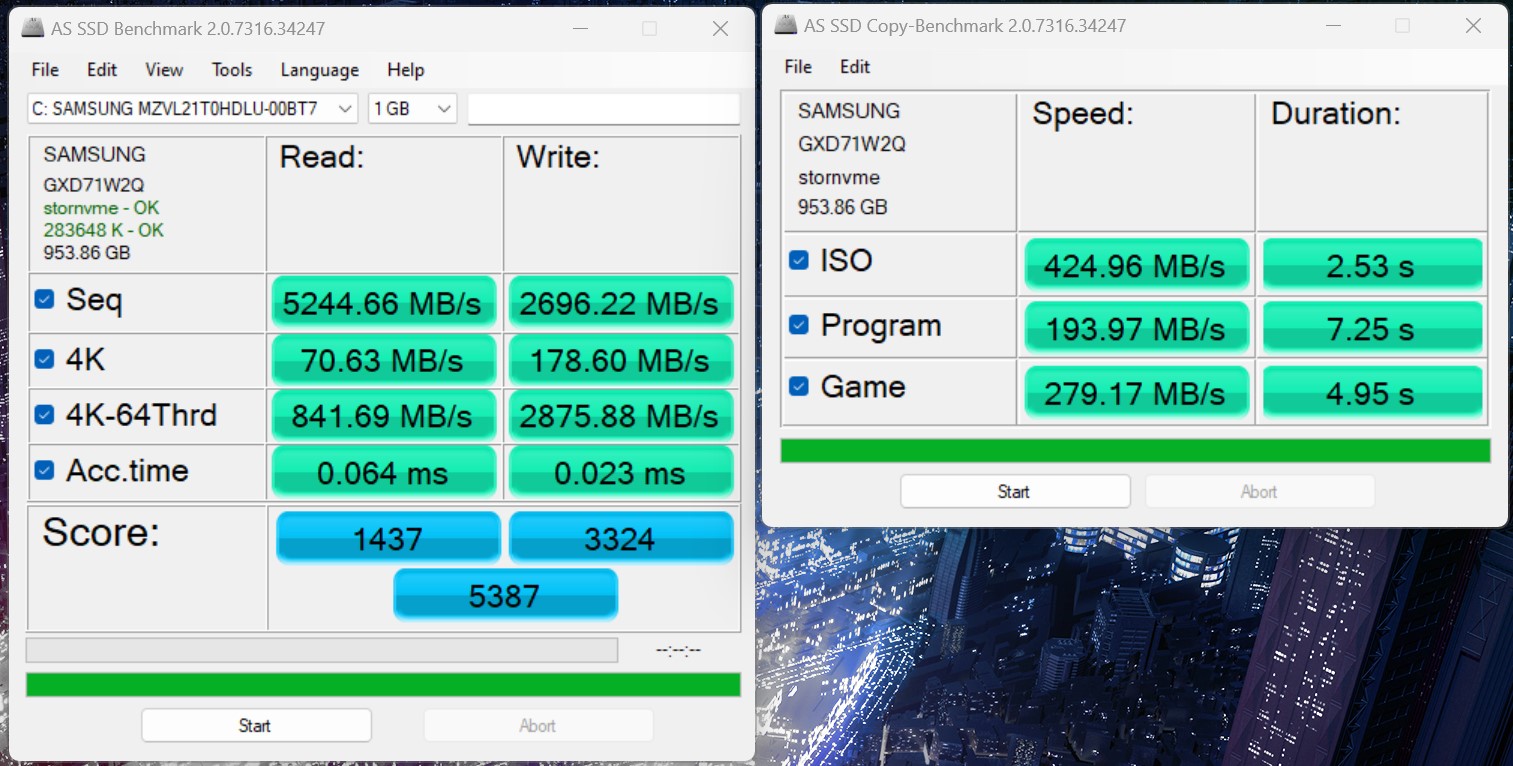
Task: Toggle the 4K-64Thrd test checkbox
Action: click(44, 414)
